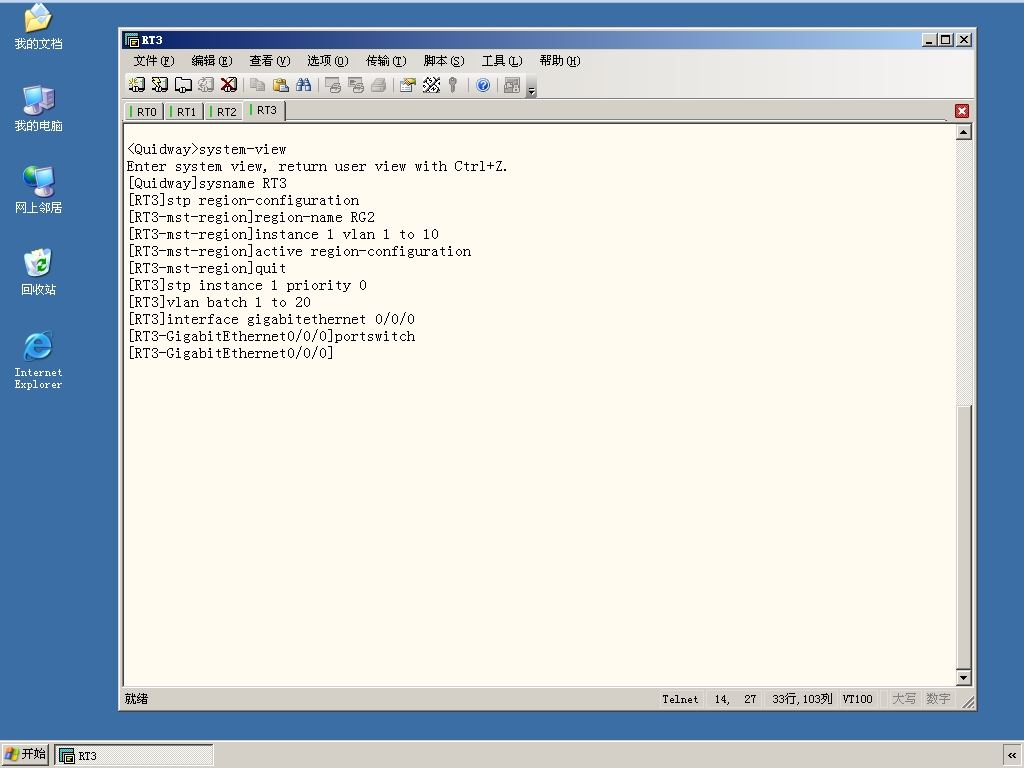
Task: Click '33行, 103列' in the status bar
Action: 802,699
